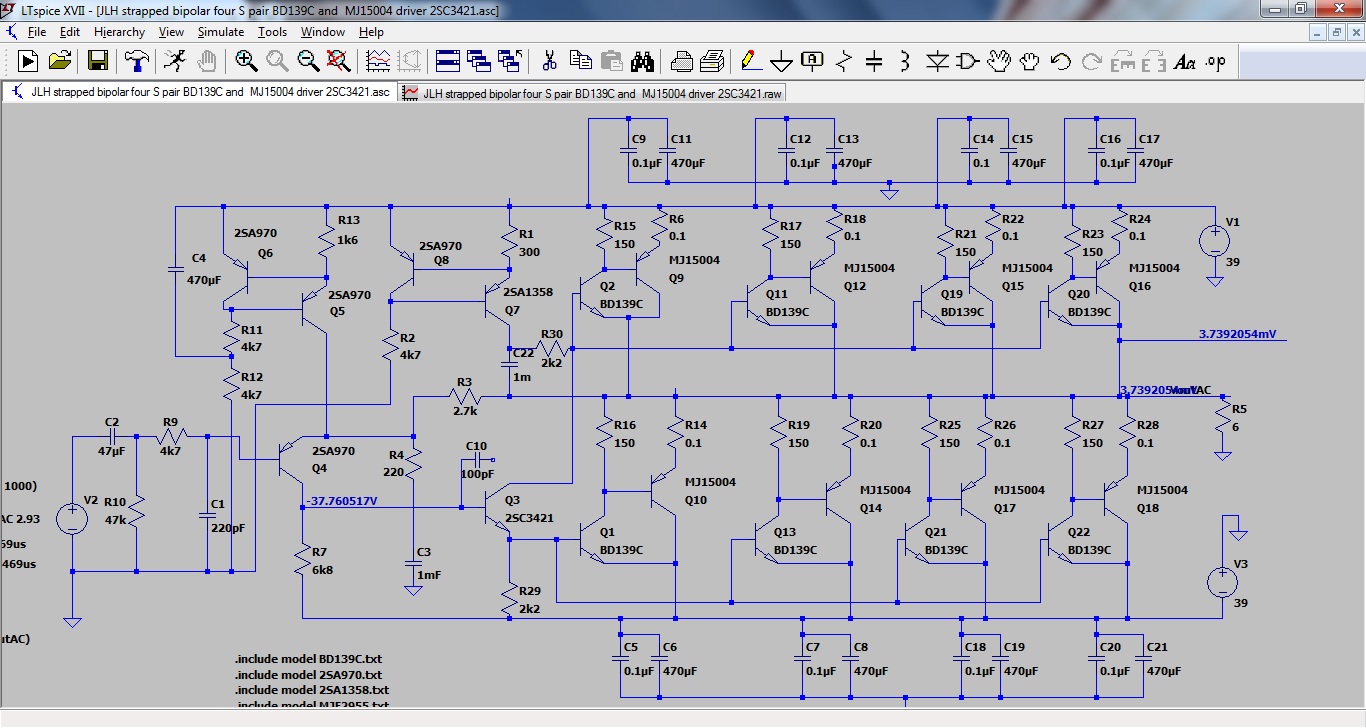Click the Zoom Full Extents crossed magnifier
This screenshot has height=728, width=1366.
339,61
